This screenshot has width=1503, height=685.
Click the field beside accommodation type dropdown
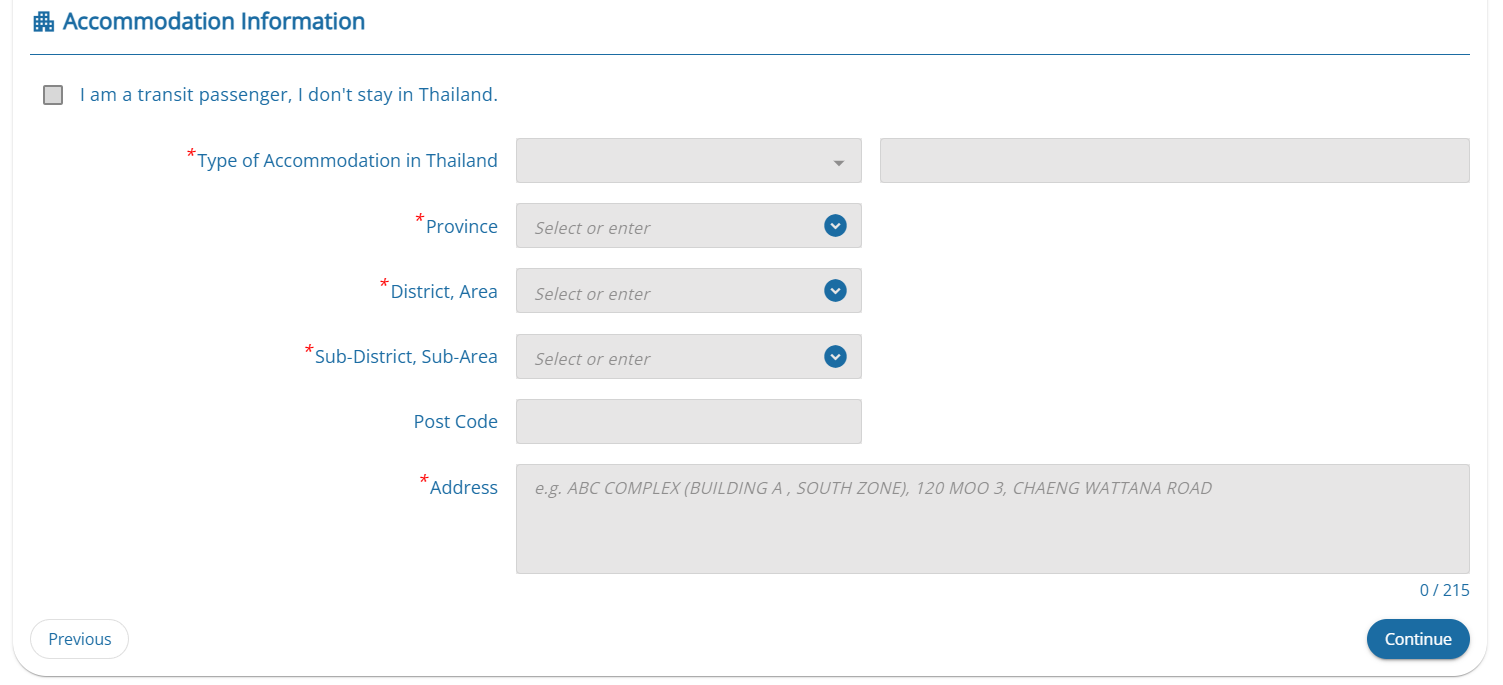pos(1174,160)
